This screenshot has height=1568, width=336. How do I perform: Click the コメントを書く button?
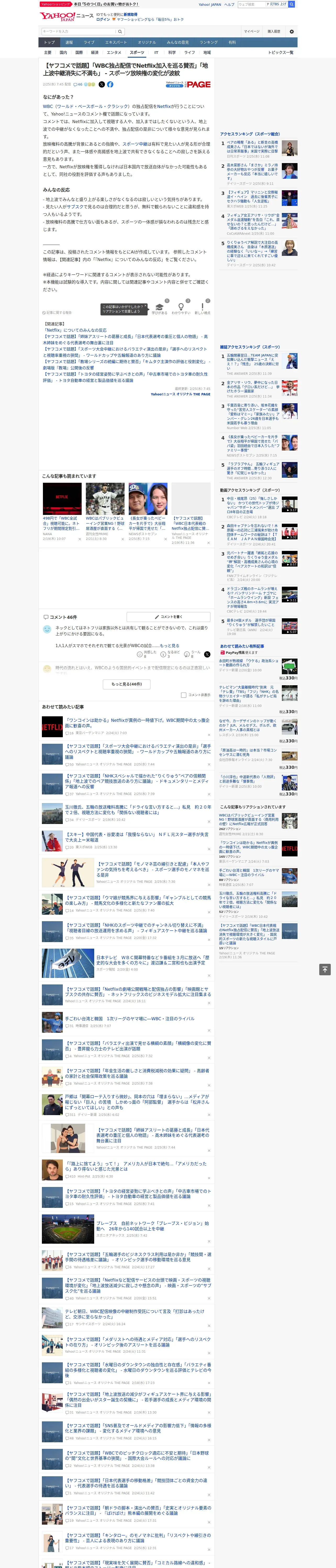pos(168,617)
